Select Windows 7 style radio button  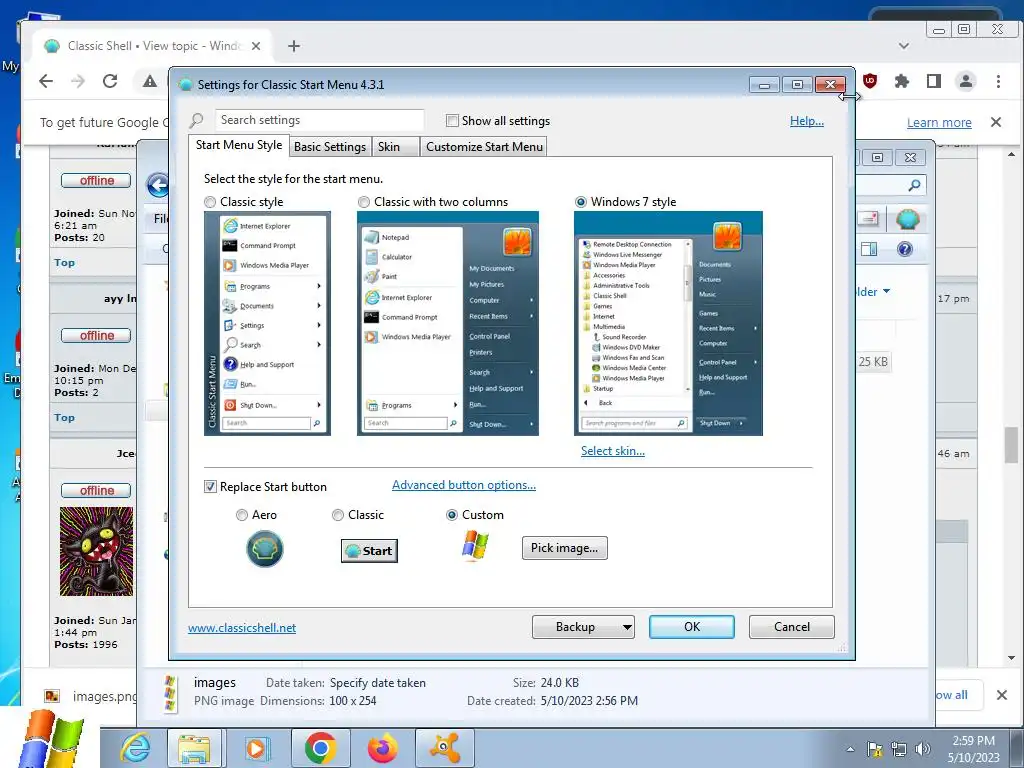pos(581,202)
